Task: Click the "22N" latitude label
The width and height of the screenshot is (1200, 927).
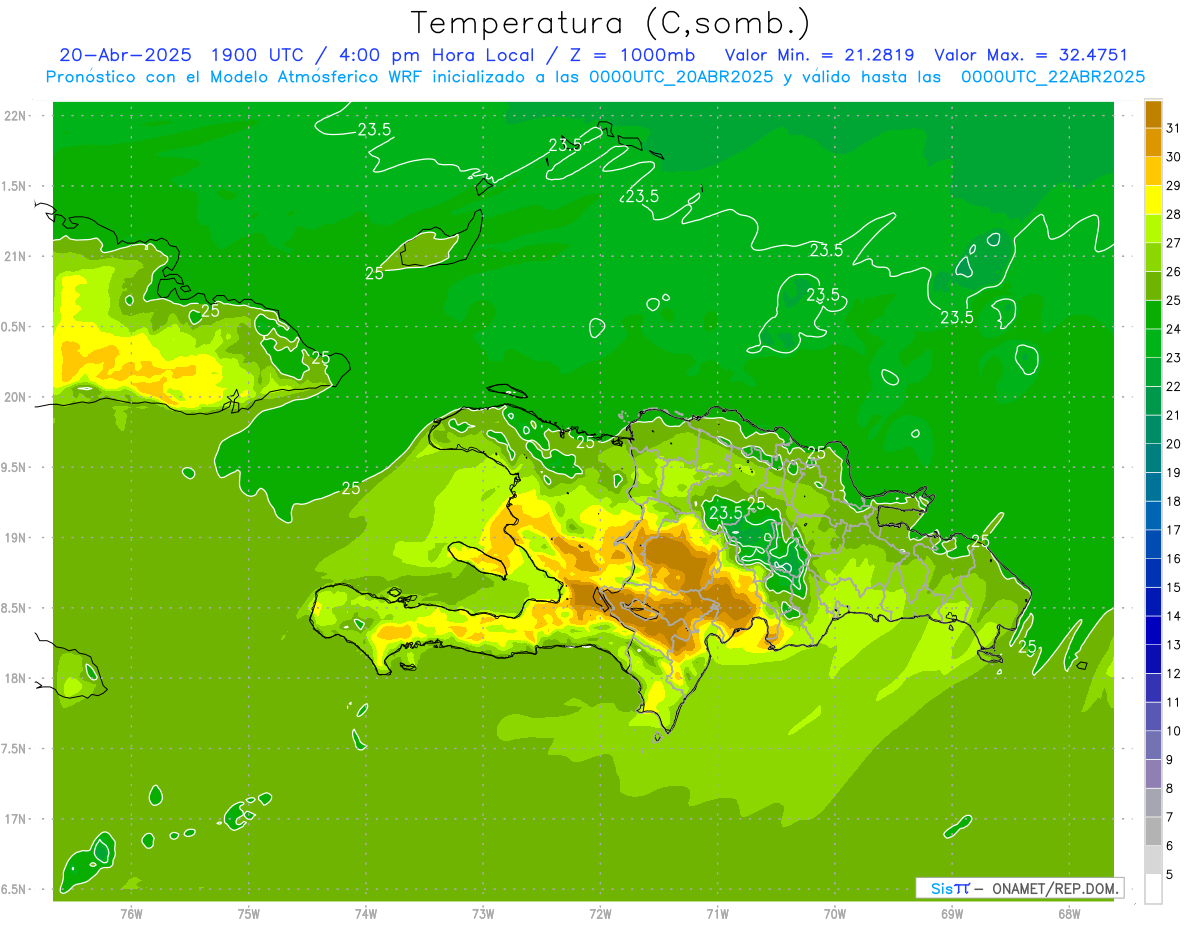Action: 15,116
